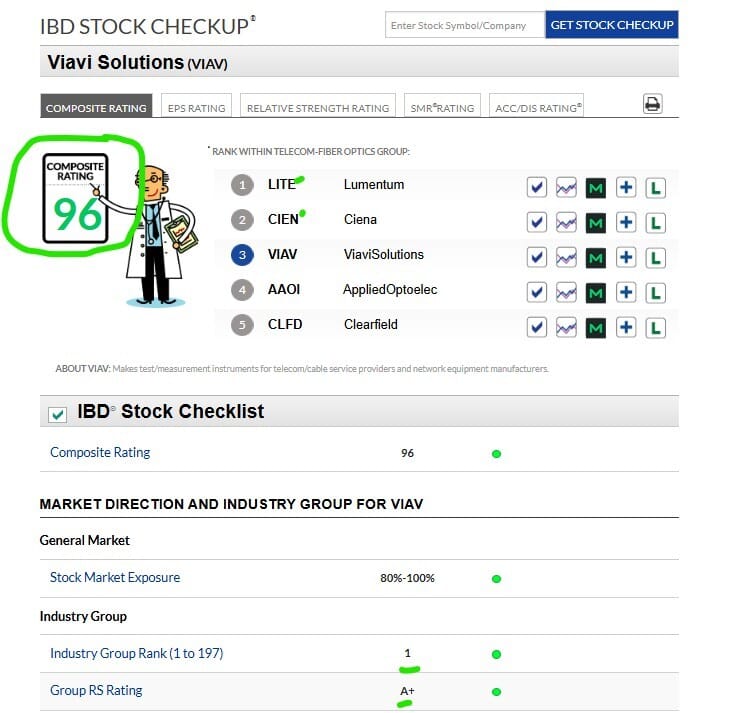Open the chart icon for ViaviSolutions

tap(566, 257)
